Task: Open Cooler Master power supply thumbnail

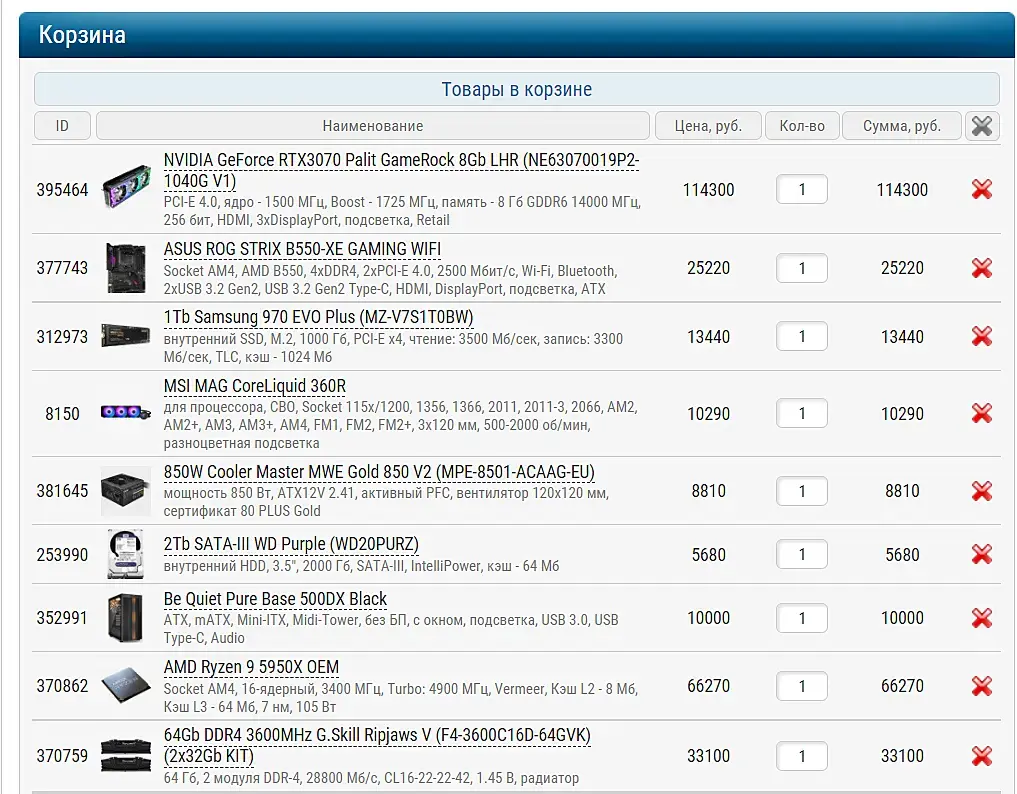Action: pos(126,491)
